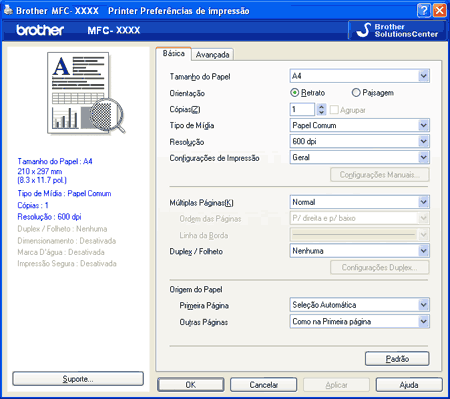Click the Ajuda button
This screenshot has height=399, width=450.
[x=409, y=385]
